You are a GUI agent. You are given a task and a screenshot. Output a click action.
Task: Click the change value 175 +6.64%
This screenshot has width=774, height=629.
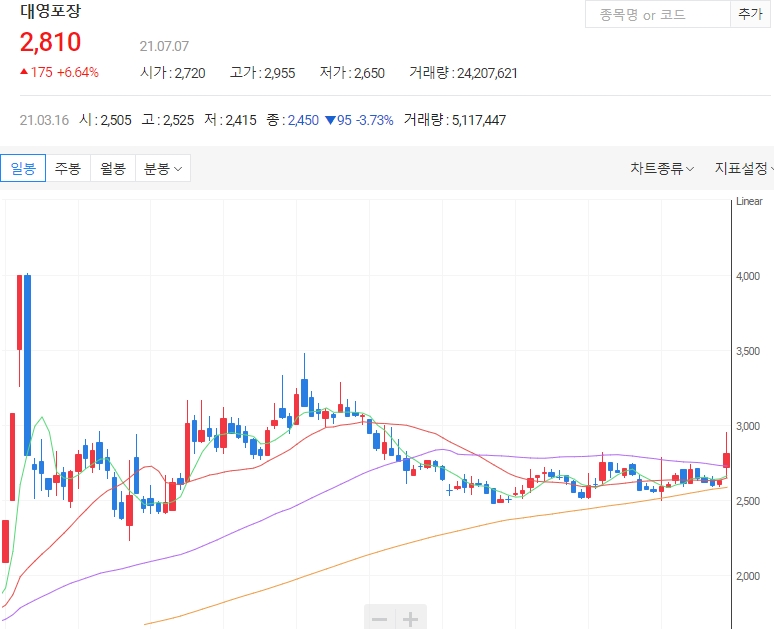click(x=59, y=73)
